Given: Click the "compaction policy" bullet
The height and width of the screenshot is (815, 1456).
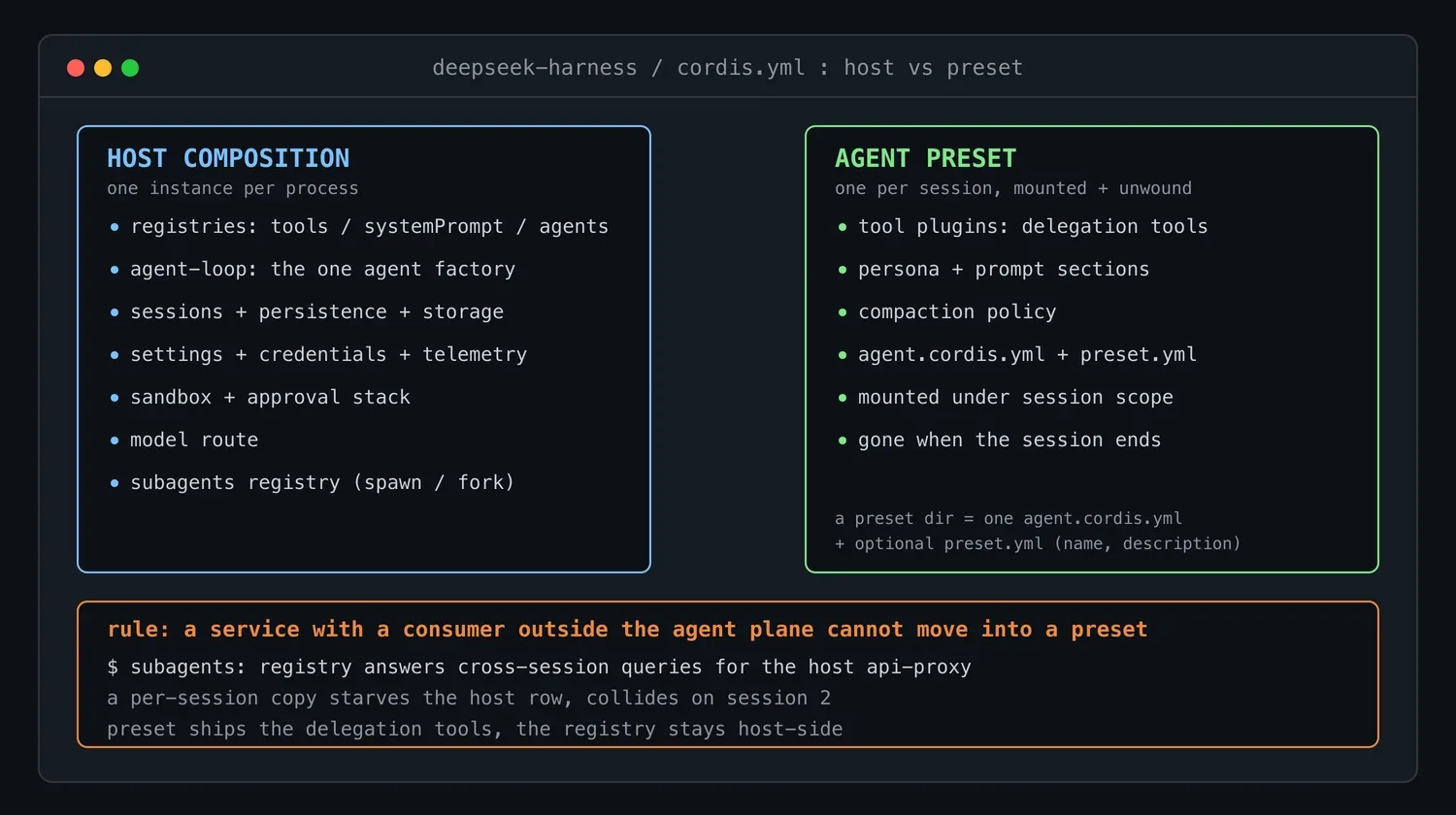Looking at the screenshot, I should 957,312.
